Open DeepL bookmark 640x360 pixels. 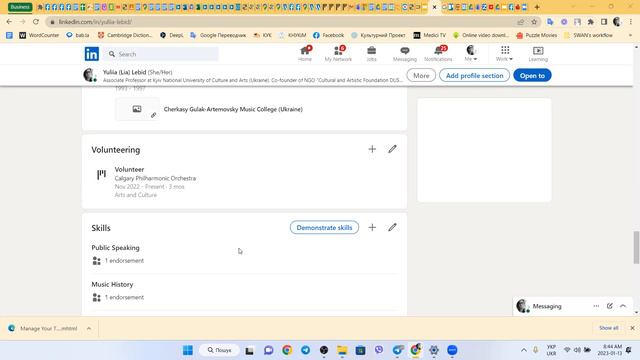172,36
